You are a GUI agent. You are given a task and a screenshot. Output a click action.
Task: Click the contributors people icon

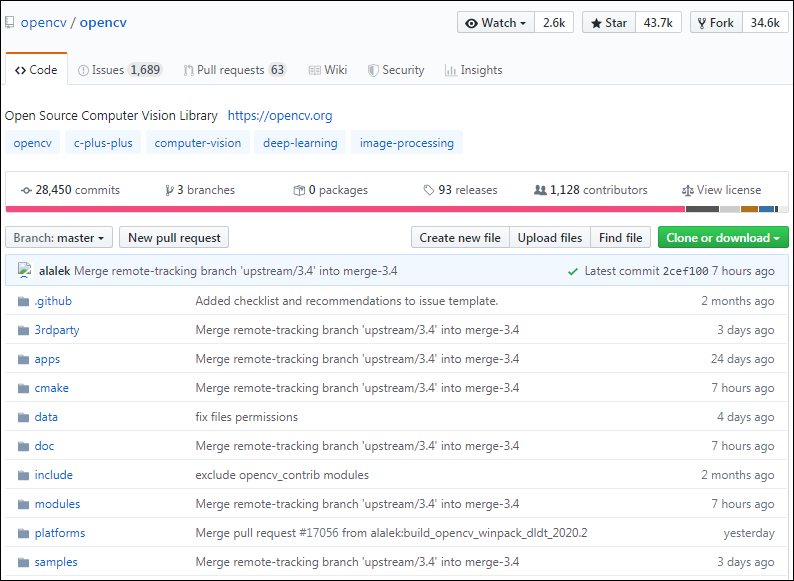[x=540, y=190]
